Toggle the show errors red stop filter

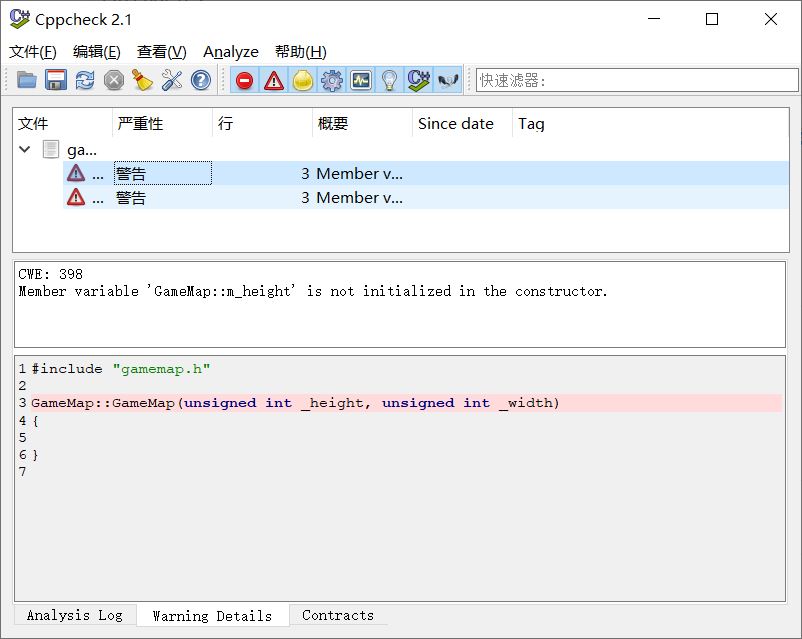[x=244, y=80]
